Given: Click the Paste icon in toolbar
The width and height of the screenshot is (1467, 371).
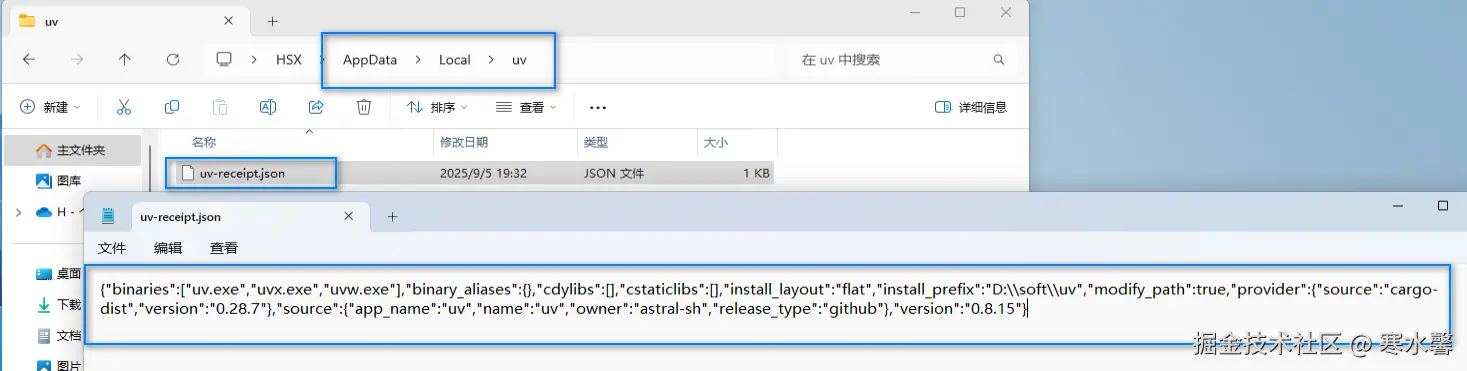Looking at the screenshot, I should tap(220, 107).
